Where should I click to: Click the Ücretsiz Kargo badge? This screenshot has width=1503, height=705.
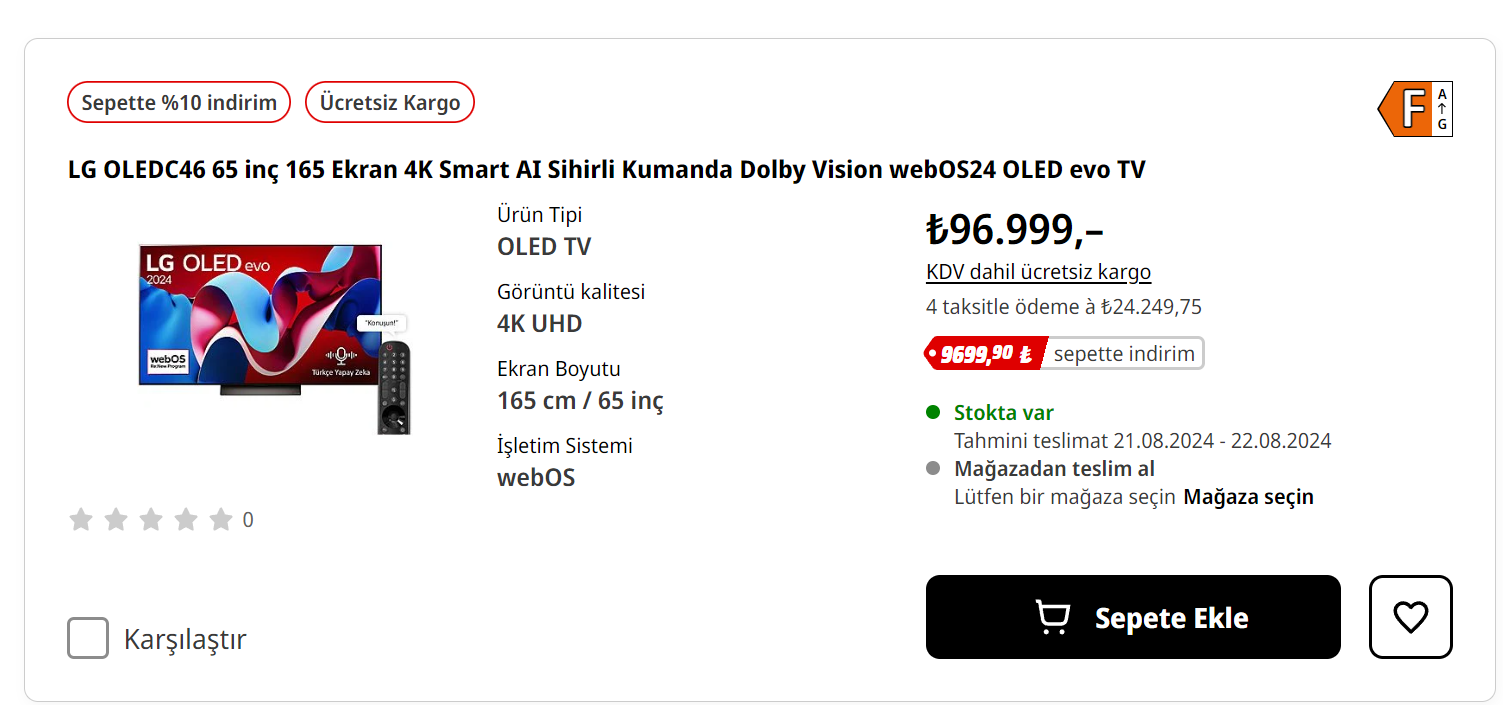click(390, 102)
